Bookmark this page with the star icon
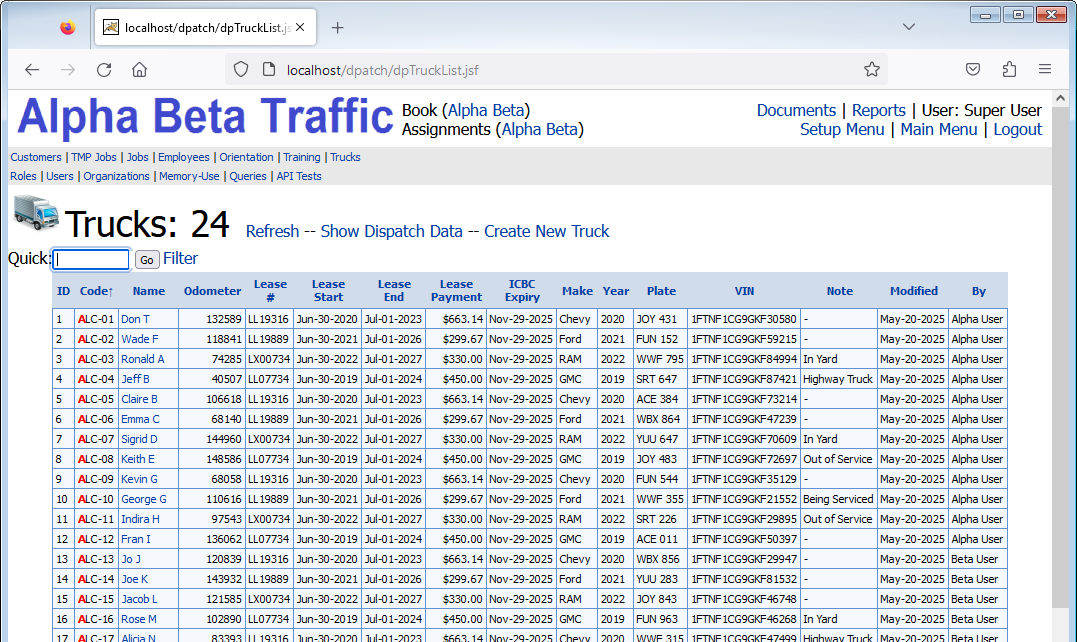 click(x=872, y=70)
